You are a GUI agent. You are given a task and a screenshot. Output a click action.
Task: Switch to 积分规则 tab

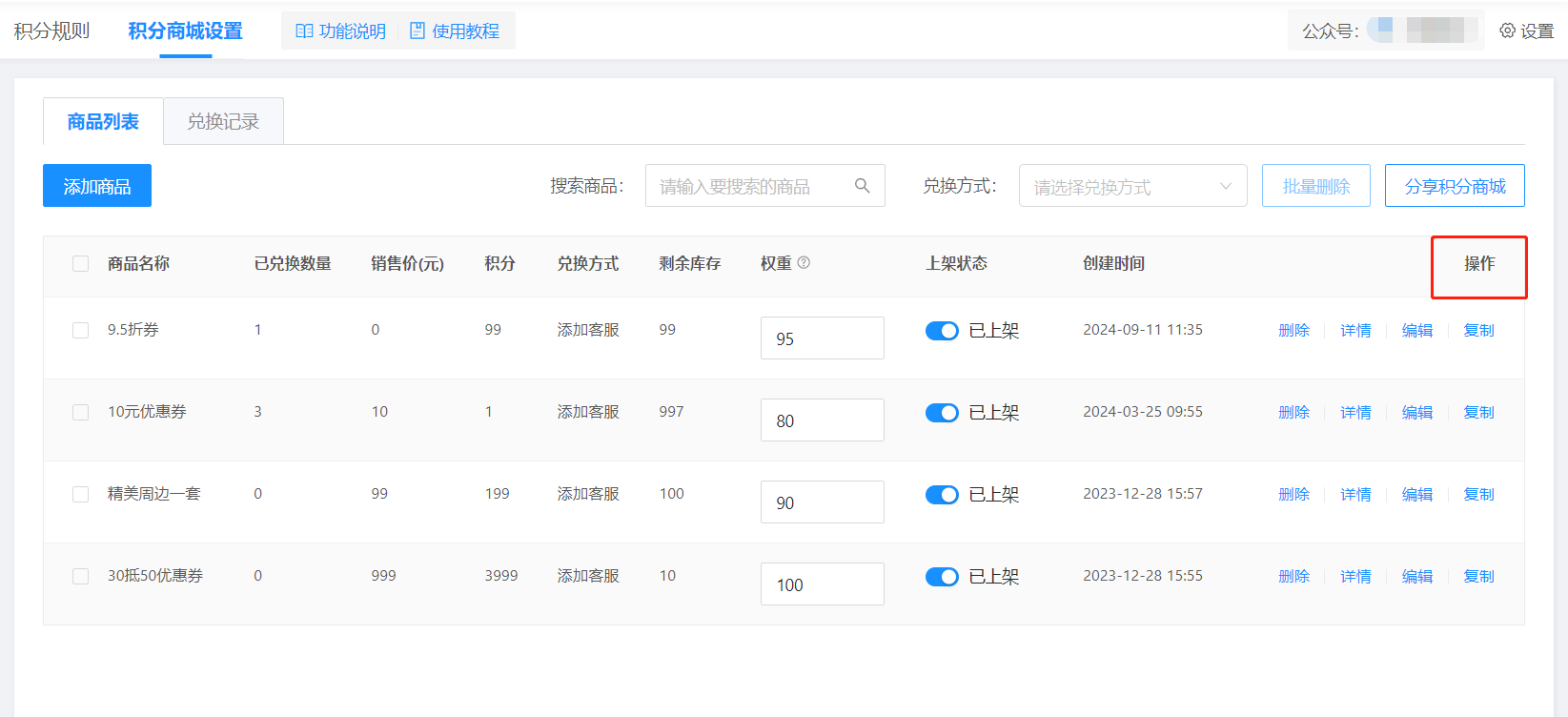click(51, 31)
